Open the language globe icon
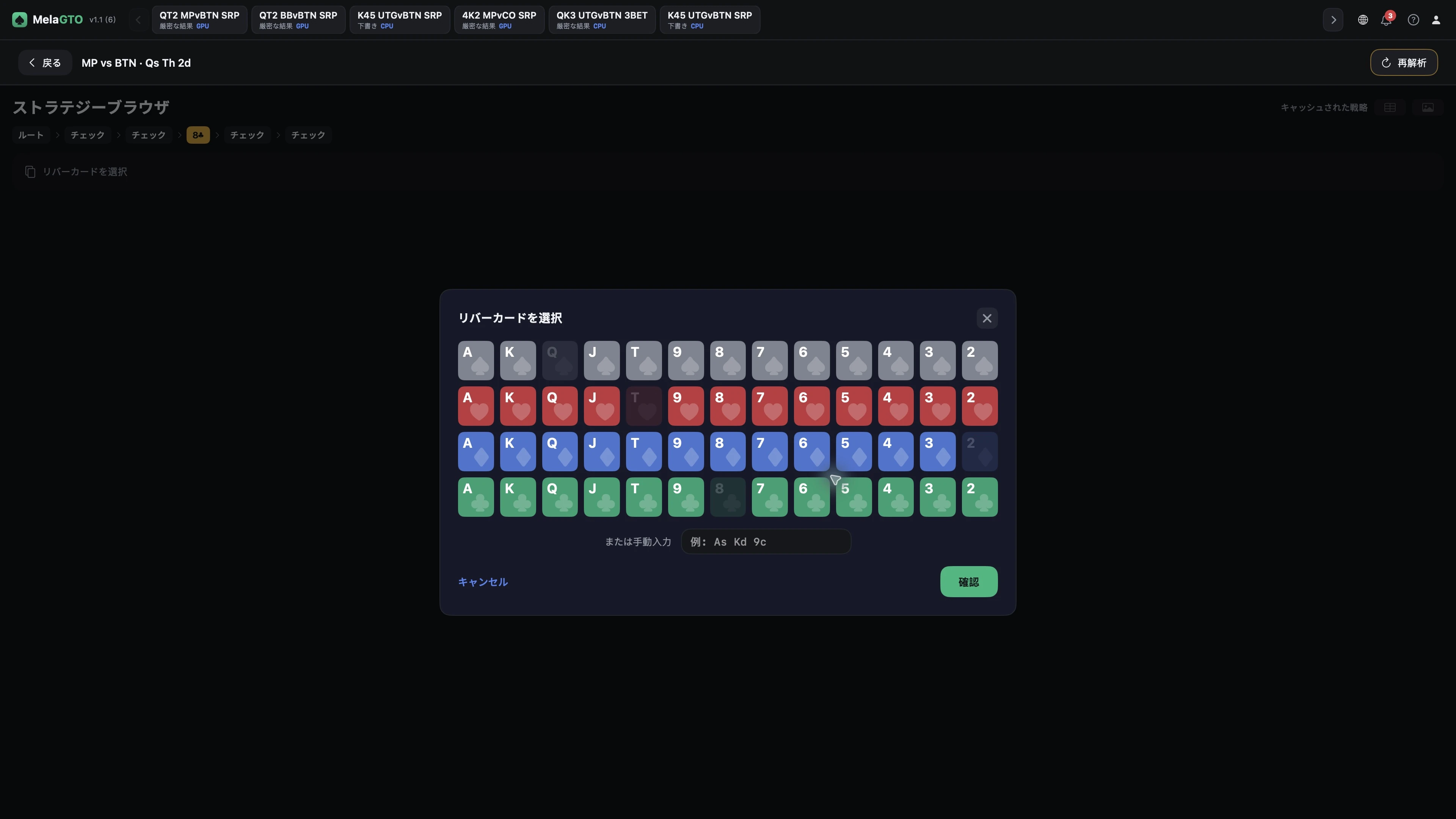Screen dimensions: 1456x819 tap(1363, 20)
